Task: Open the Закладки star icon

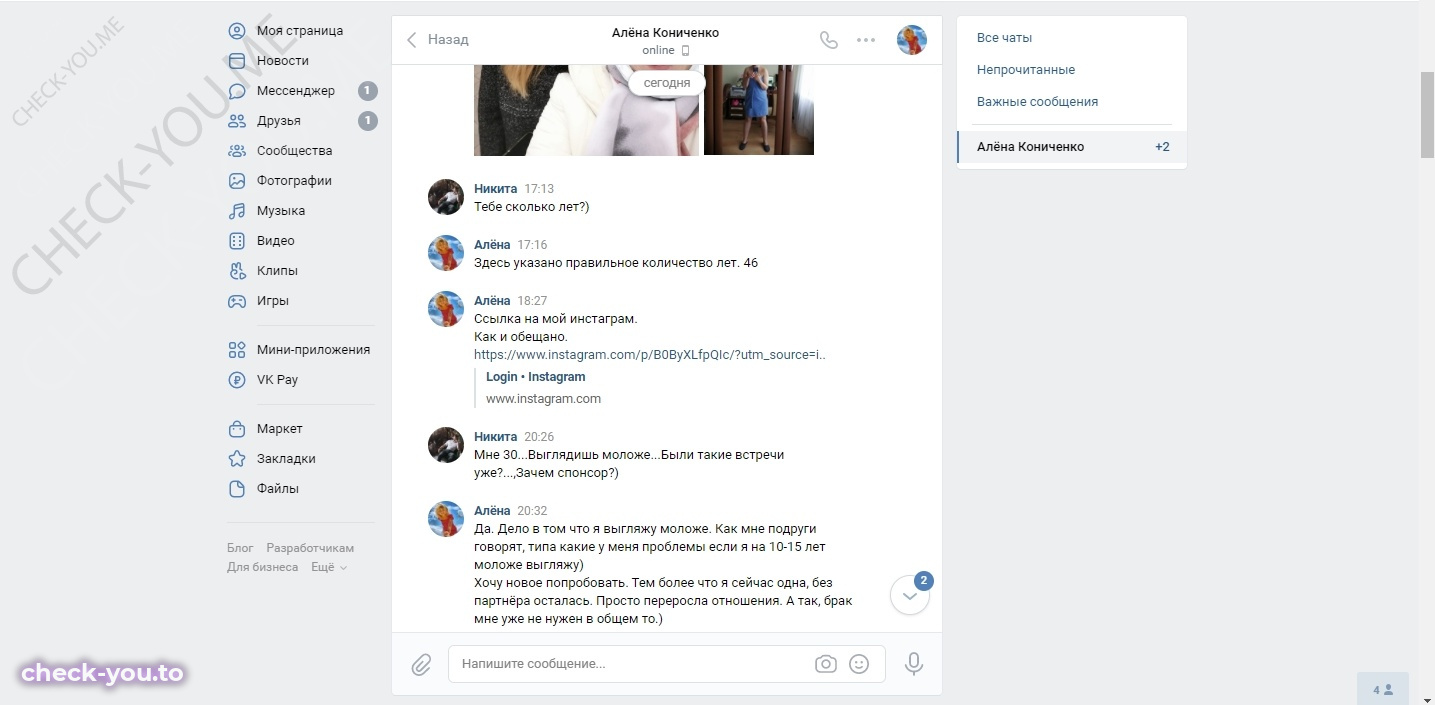Action: 237,459
